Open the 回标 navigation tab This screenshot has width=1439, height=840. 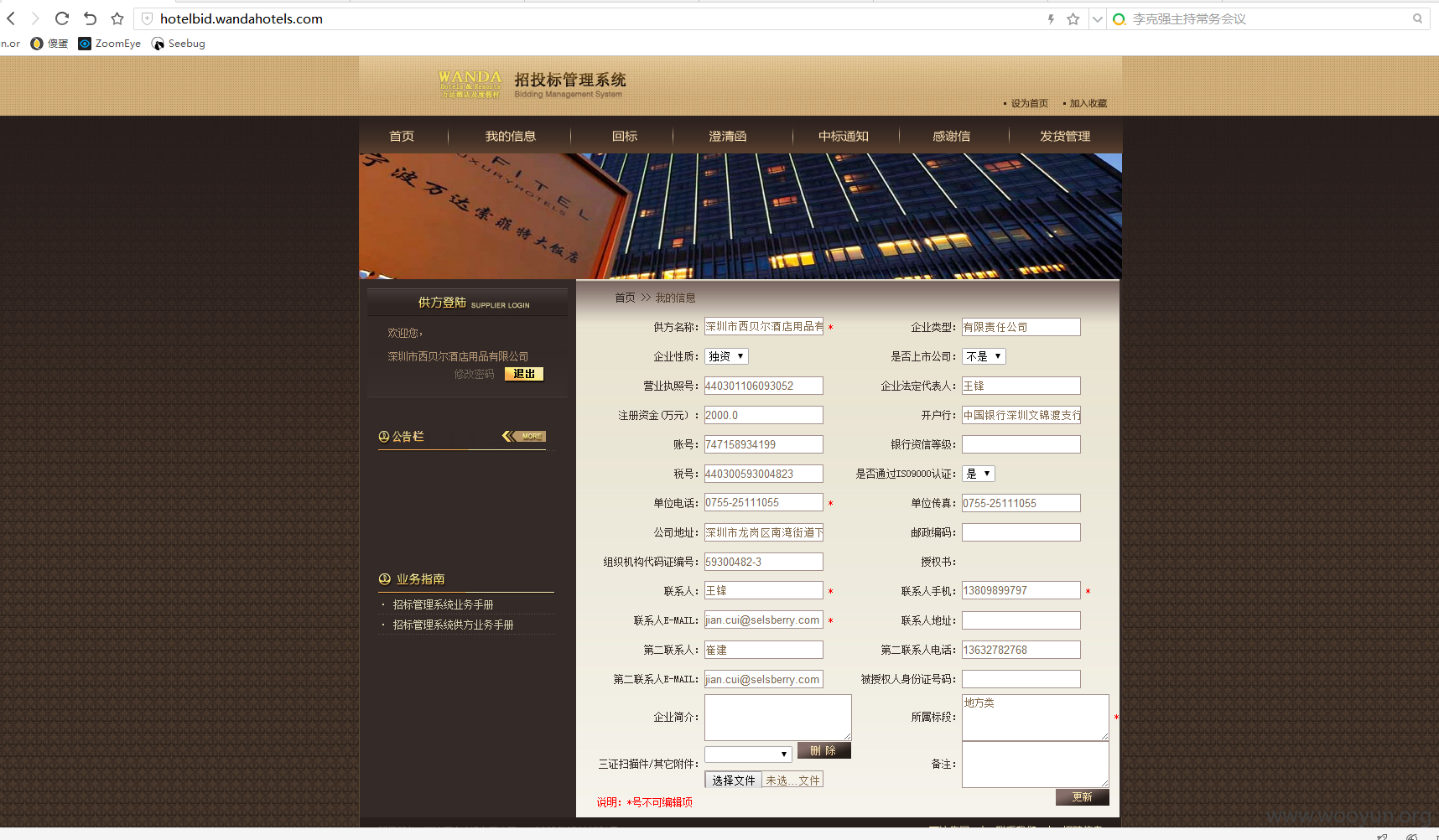[x=625, y=136]
